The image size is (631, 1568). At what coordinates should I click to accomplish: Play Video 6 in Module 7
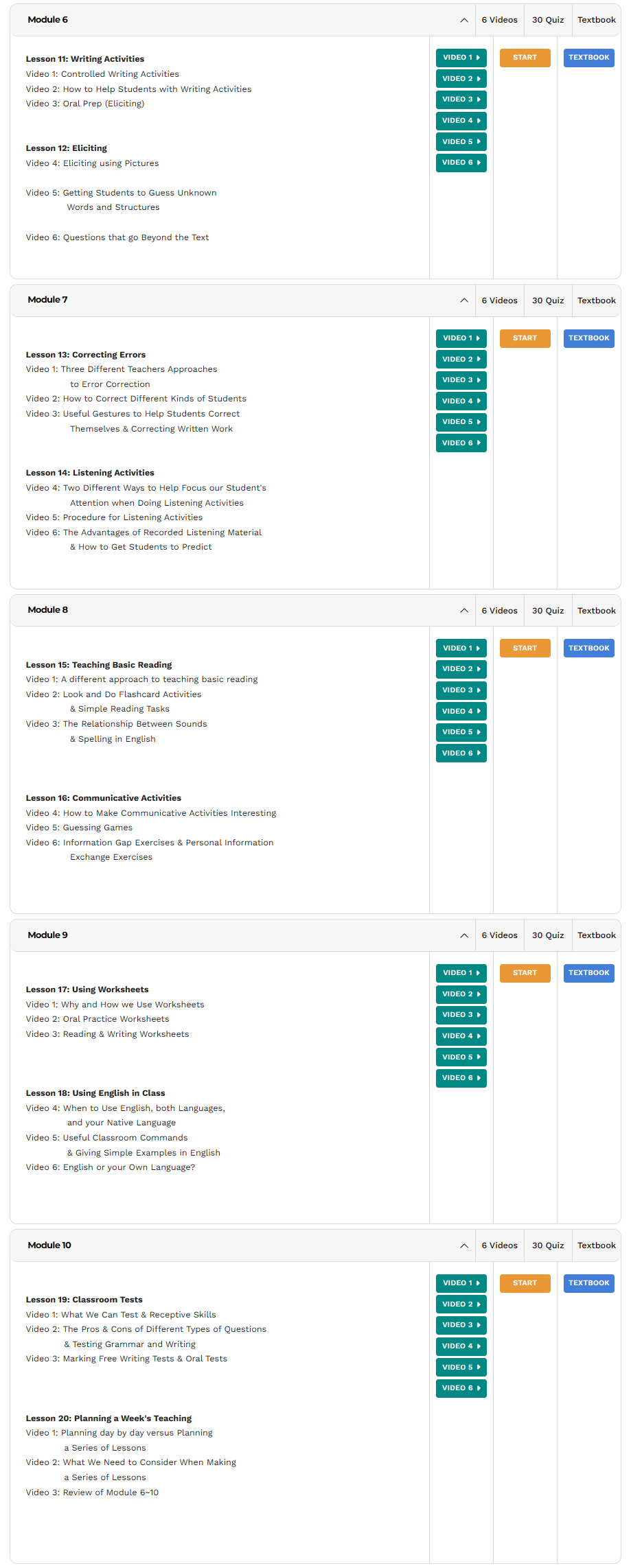(x=461, y=443)
